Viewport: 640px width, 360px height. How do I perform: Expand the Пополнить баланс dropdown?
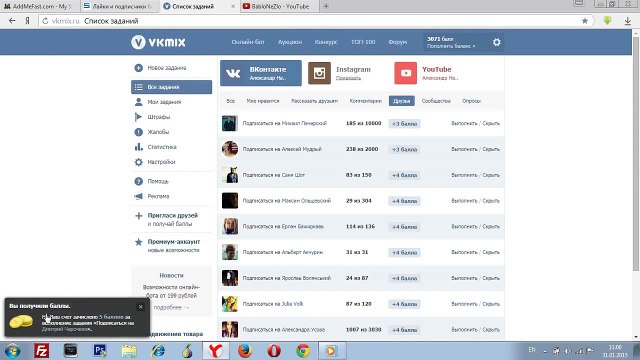click(x=451, y=46)
